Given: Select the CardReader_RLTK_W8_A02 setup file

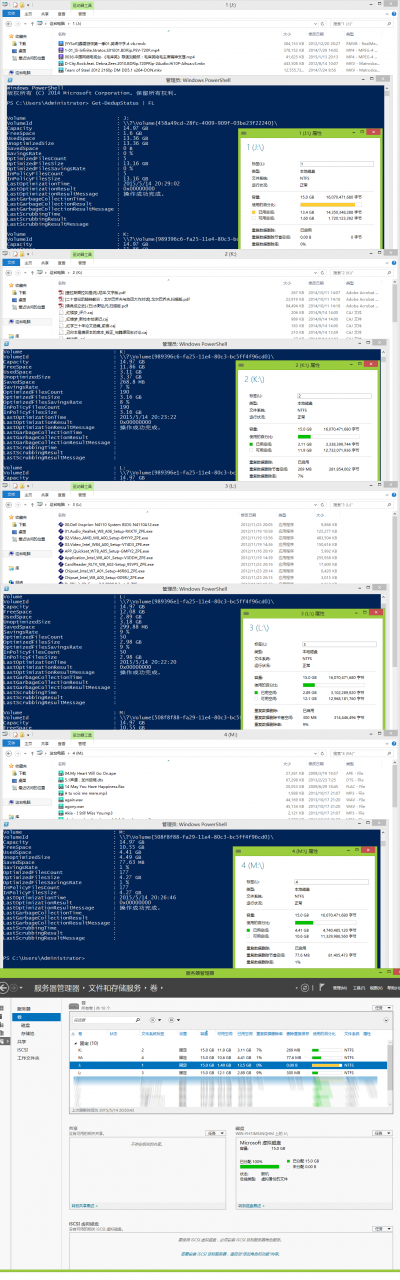Looking at the screenshot, I should (x=106, y=564).
